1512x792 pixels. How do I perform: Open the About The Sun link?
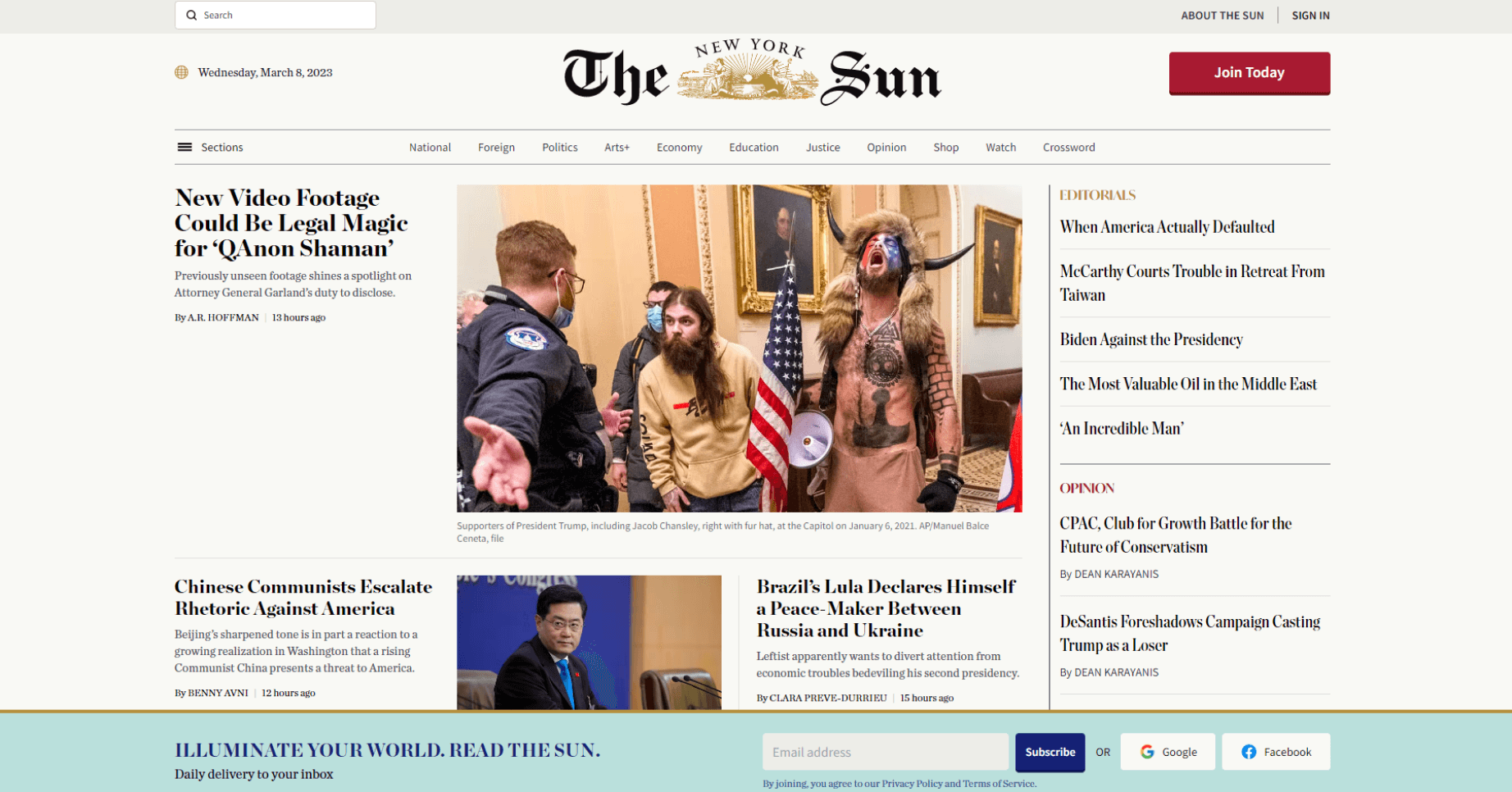pyautogui.click(x=1223, y=16)
